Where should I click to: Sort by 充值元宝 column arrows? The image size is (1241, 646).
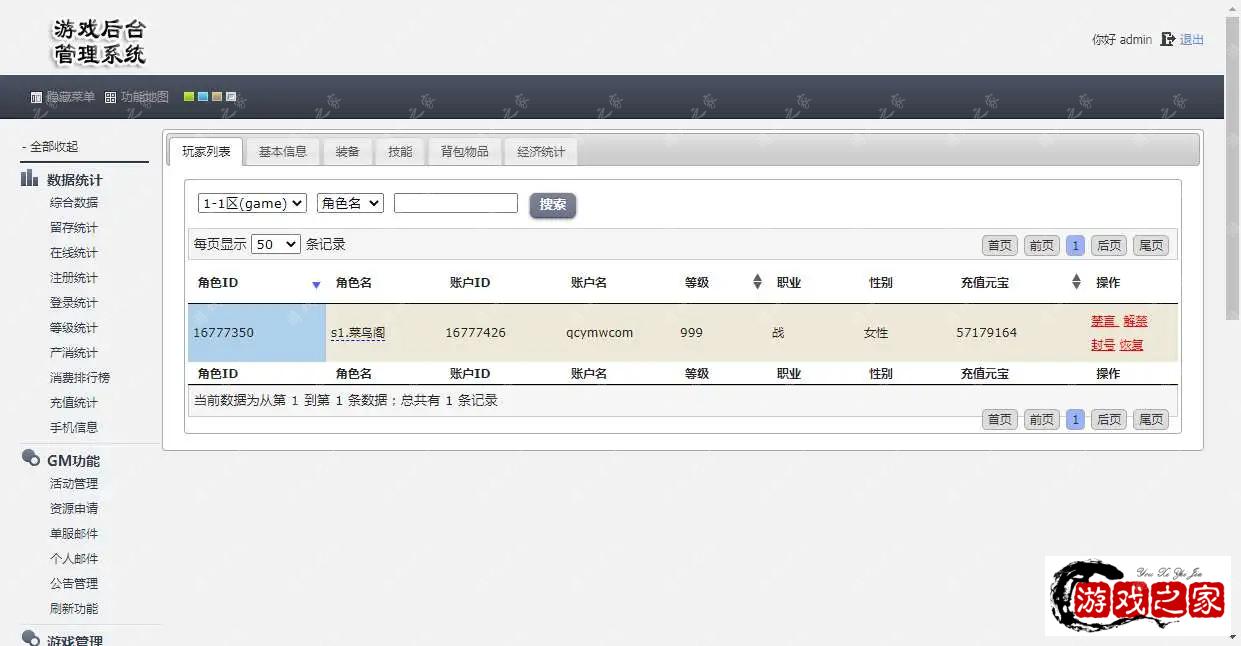(1076, 282)
